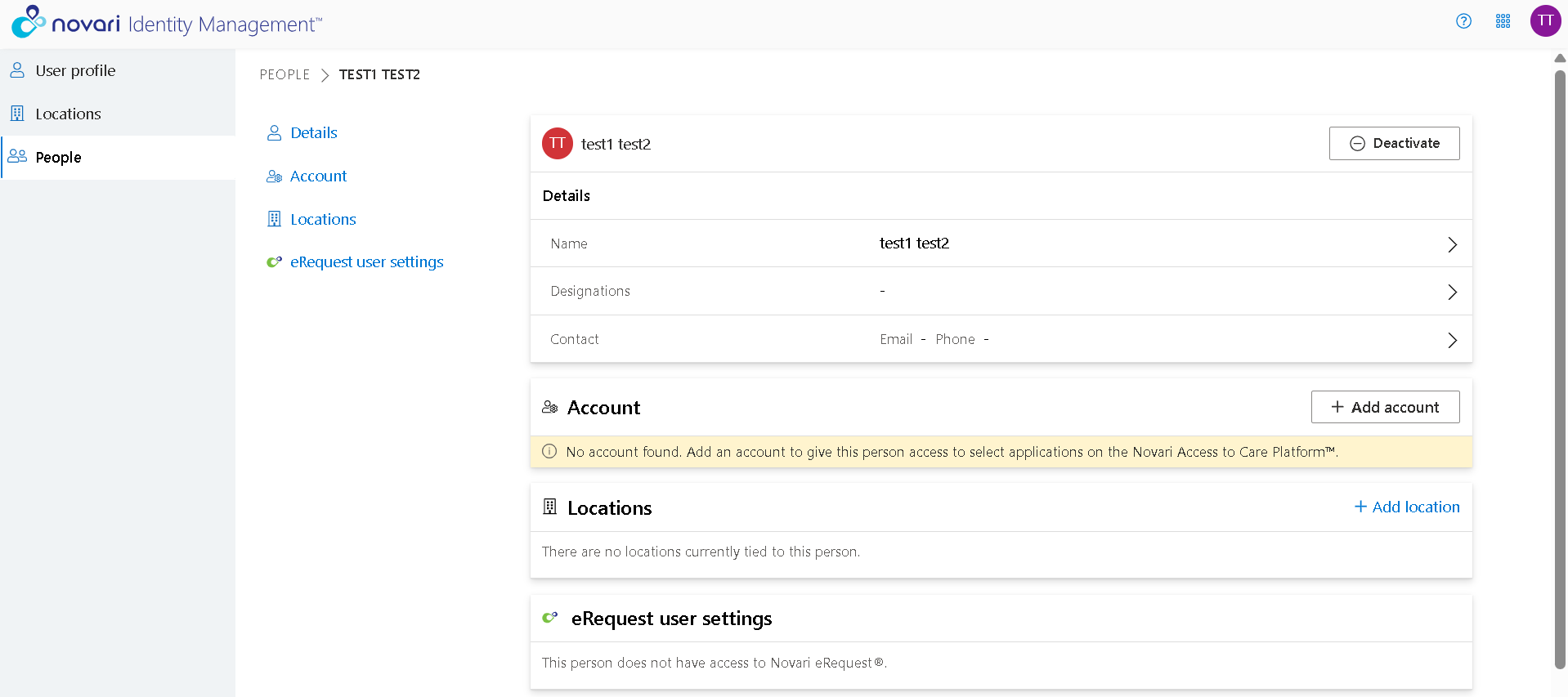
Task: Click the Locations card building icon
Action: 550,507
